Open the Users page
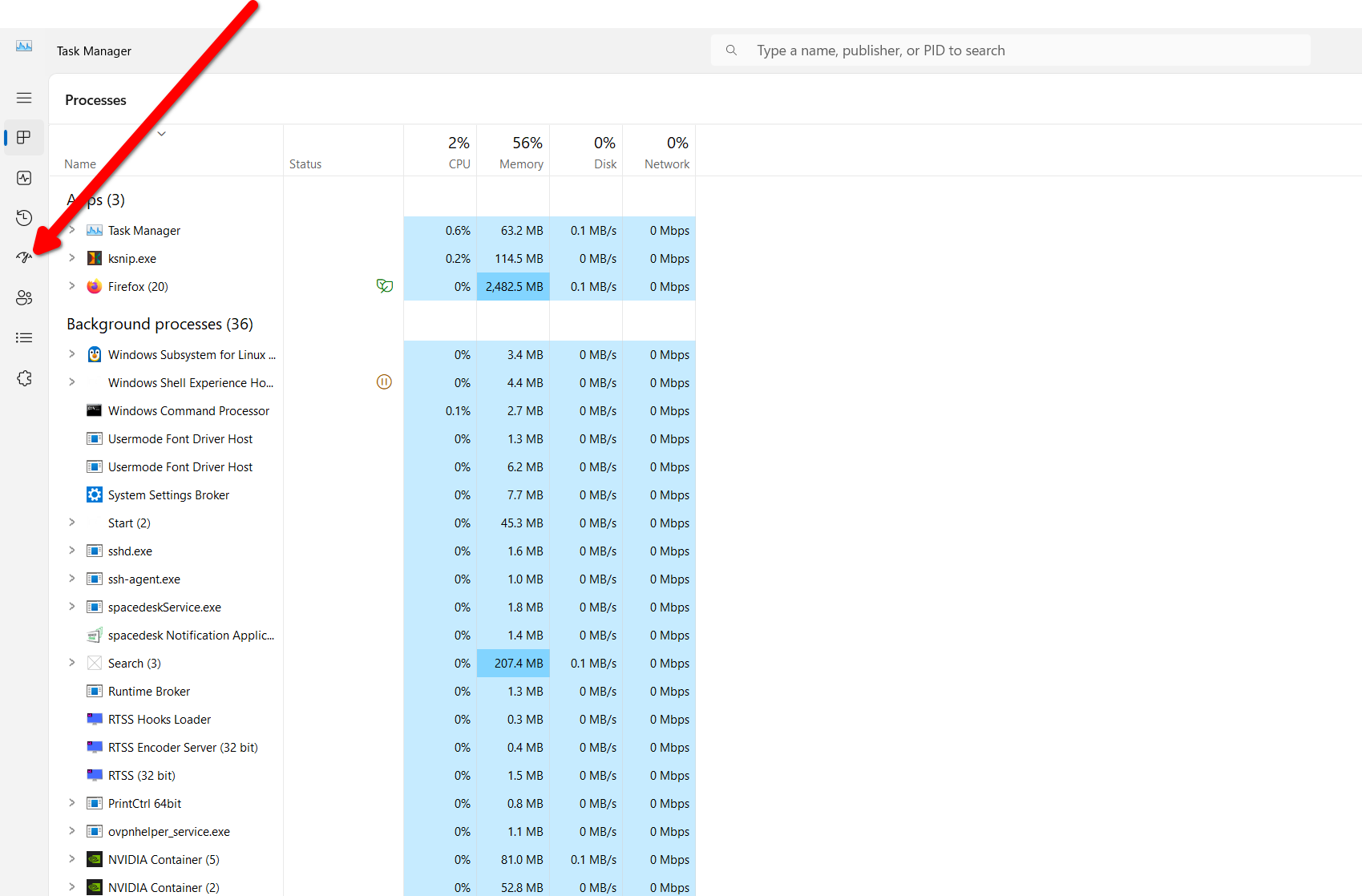The width and height of the screenshot is (1362, 896). coord(23,297)
